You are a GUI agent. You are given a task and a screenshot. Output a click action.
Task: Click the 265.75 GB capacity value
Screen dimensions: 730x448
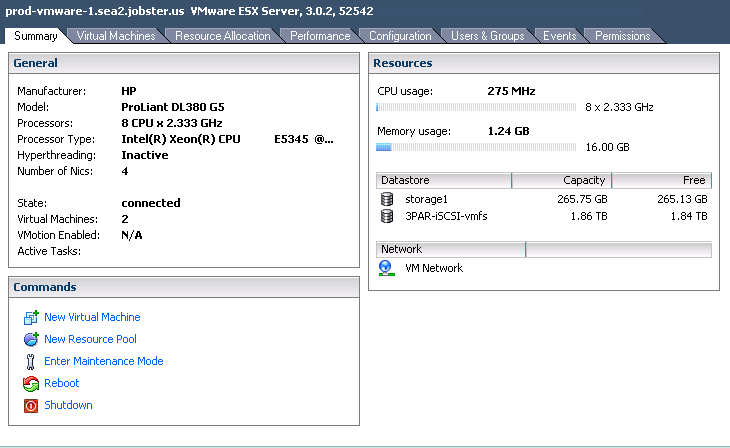(x=582, y=199)
